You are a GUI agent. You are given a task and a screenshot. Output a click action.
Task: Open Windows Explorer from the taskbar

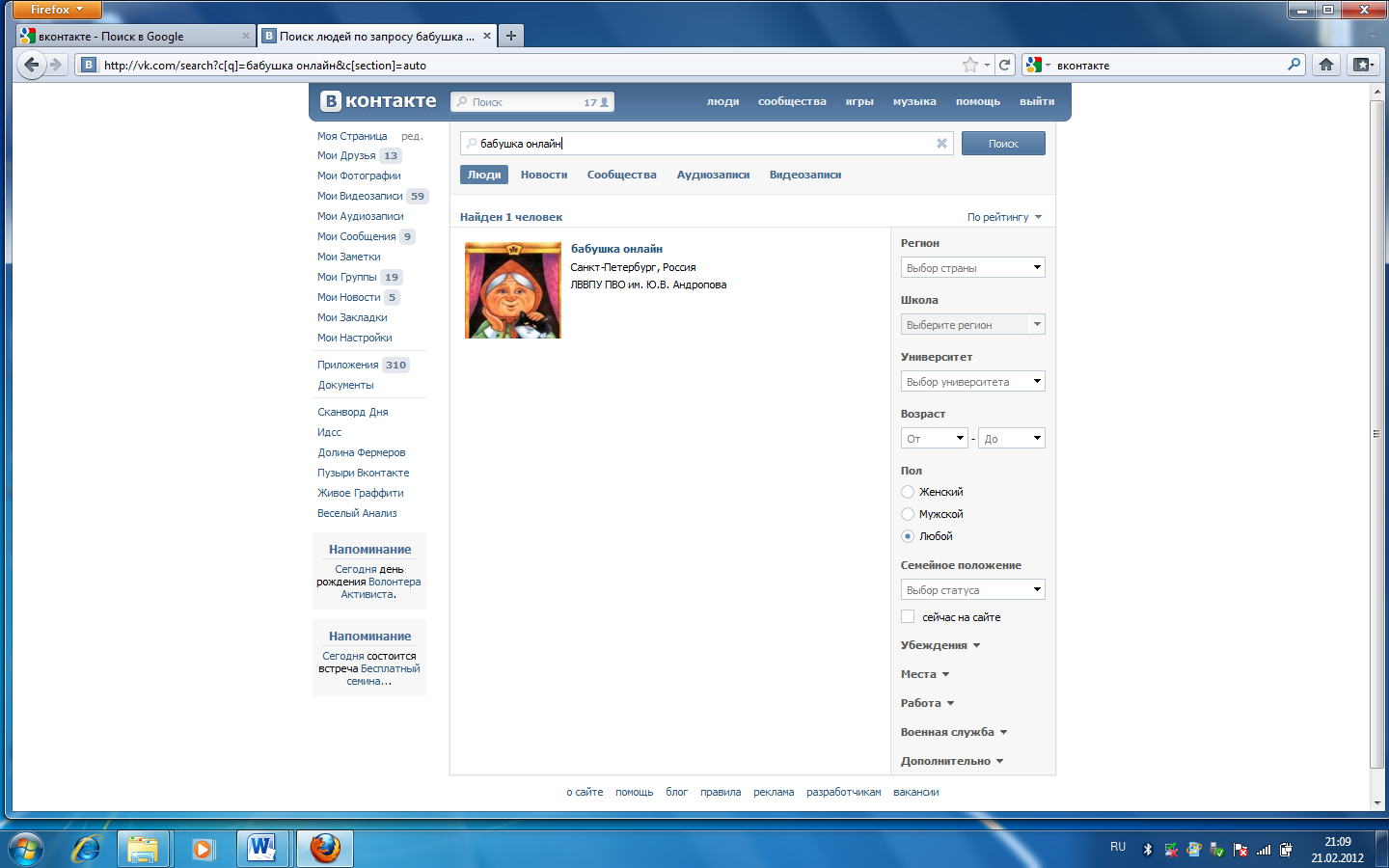pyautogui.click(x=143, y=849)
